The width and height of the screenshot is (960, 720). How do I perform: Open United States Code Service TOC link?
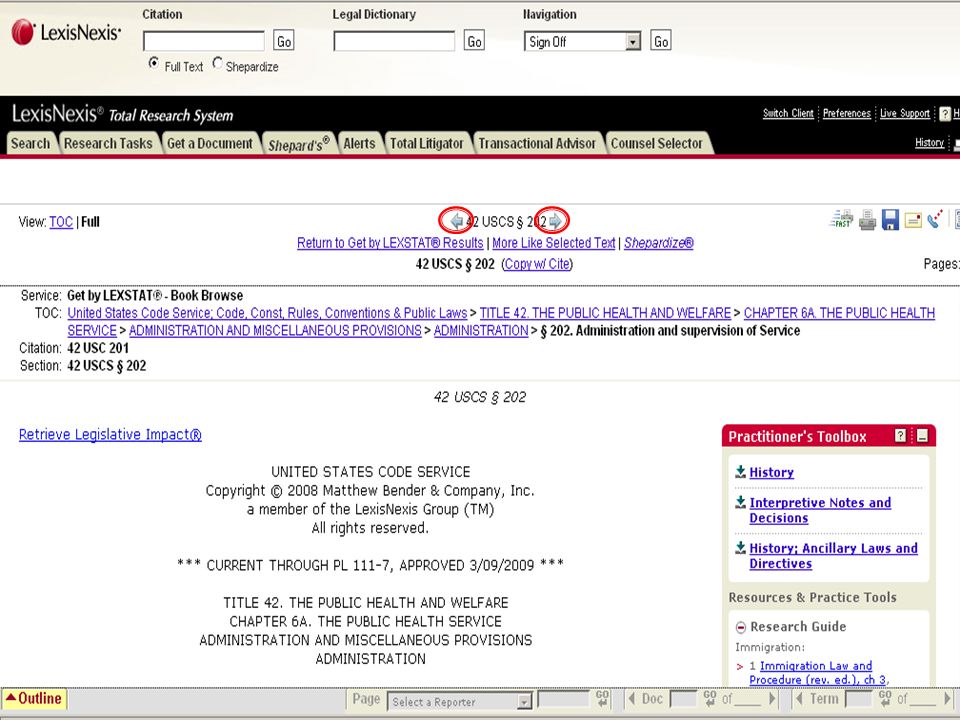[268, 313]
